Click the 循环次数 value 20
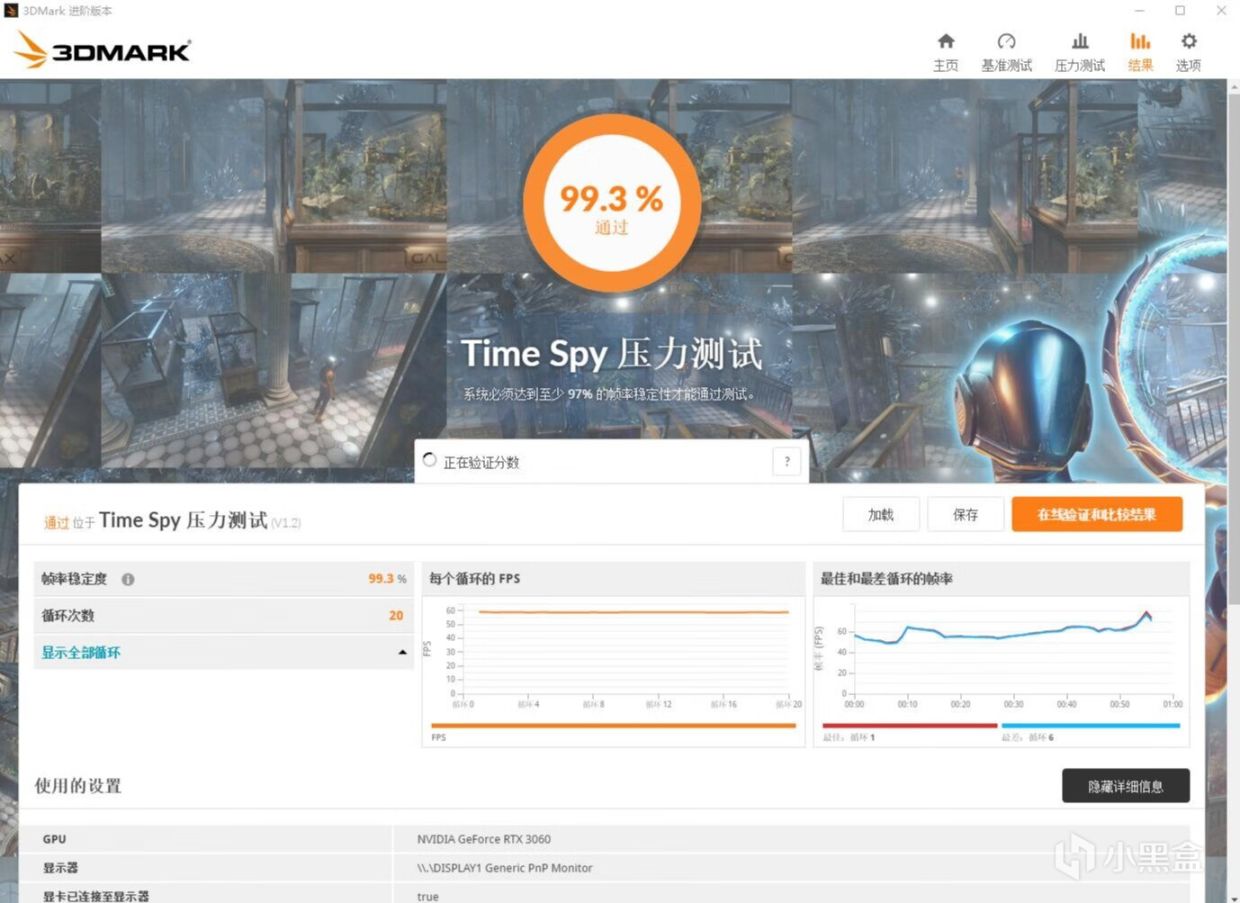The image size is (1240, 903). pyautogui.click(x=396, y=616)
